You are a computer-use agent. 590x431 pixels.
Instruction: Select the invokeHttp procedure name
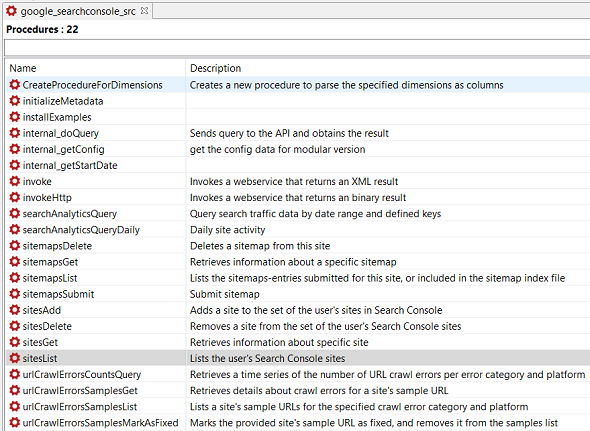coord(47,198)
